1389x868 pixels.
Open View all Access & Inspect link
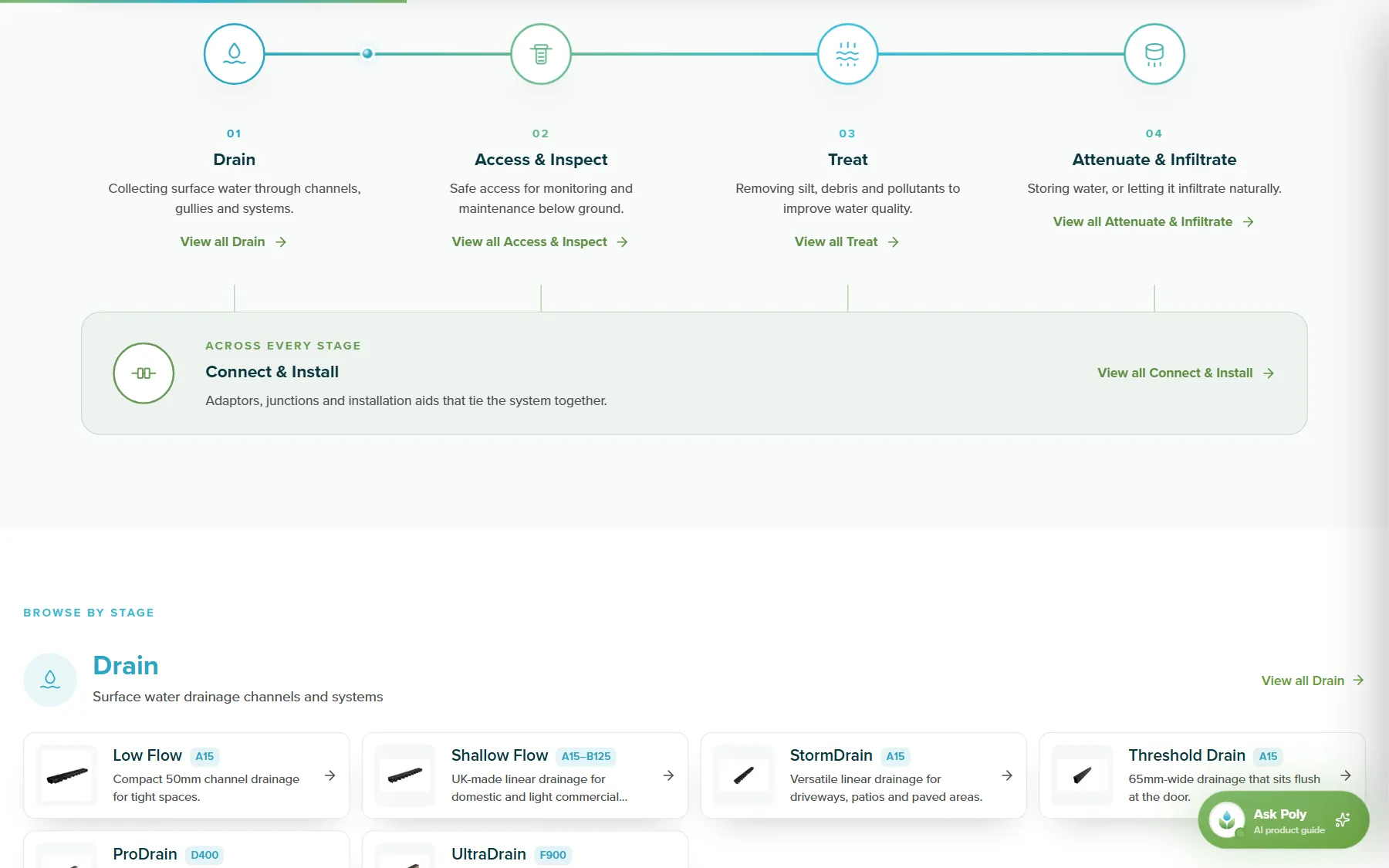(540, 242)
